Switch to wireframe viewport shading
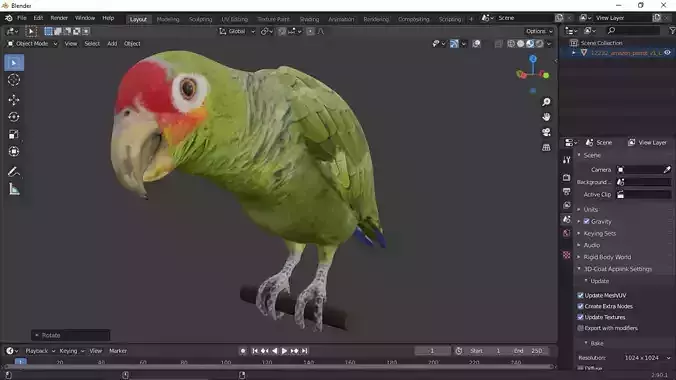676x380 pixels. click(511, 44)
